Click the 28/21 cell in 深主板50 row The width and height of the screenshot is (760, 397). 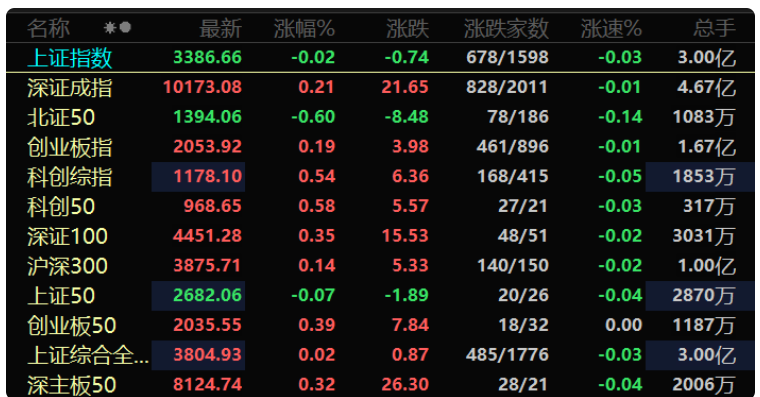point(523,384)
